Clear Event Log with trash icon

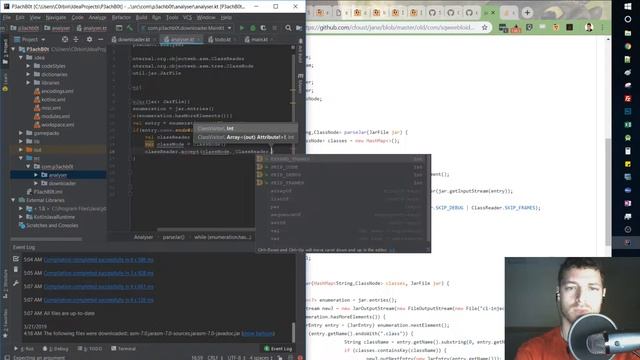(x=16, y=270)
